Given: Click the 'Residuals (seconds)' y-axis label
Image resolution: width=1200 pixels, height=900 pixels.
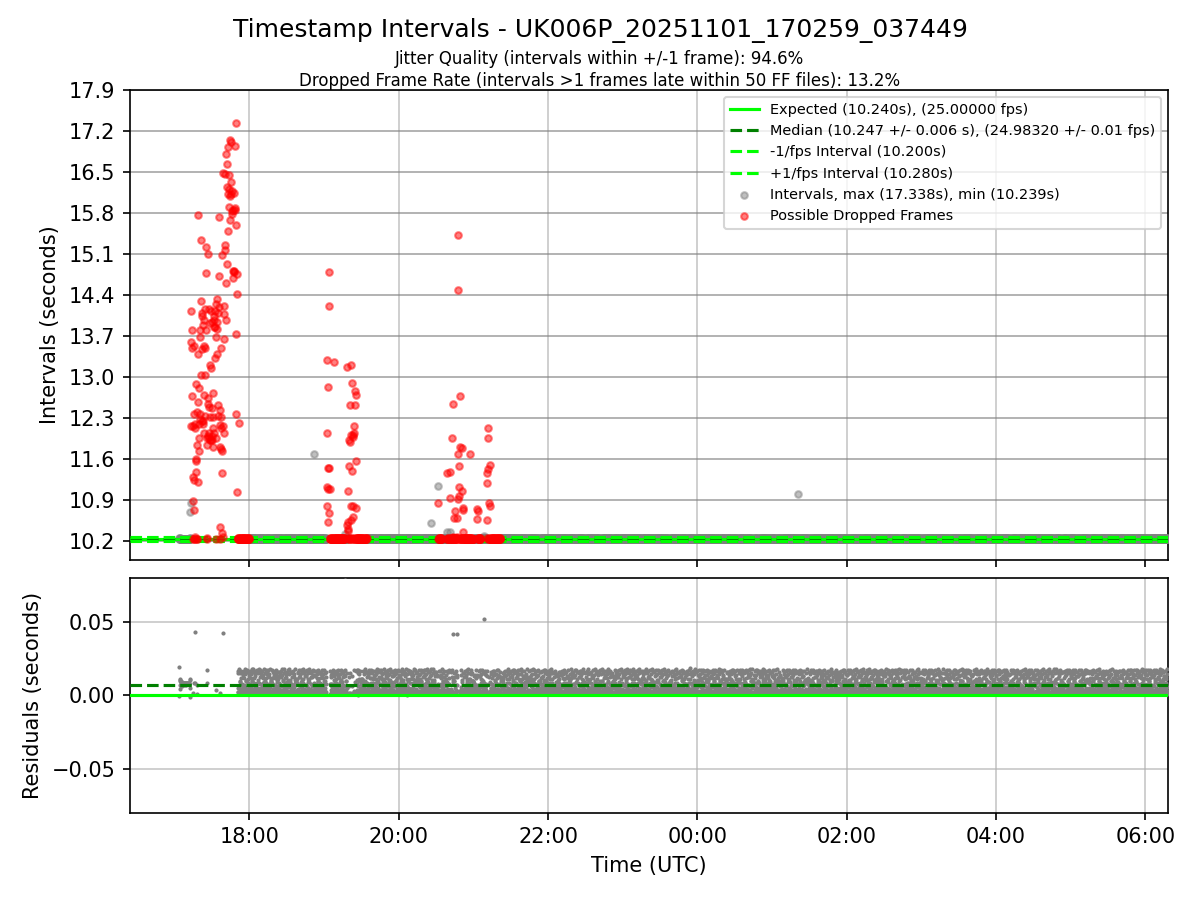Looking at the screenshot, I should [x=31, y=696].
